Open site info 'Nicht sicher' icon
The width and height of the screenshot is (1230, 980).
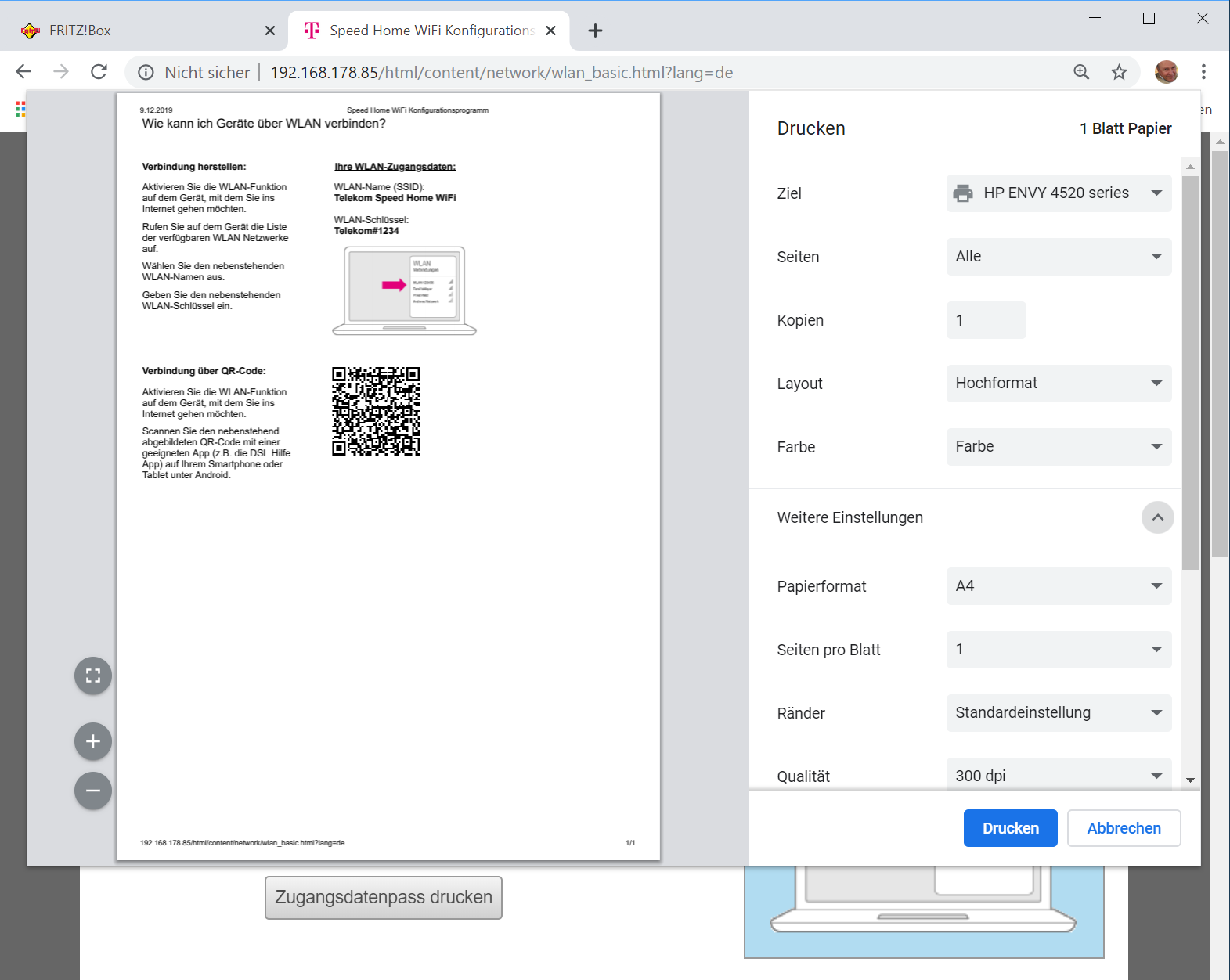(x=146, y=73)
